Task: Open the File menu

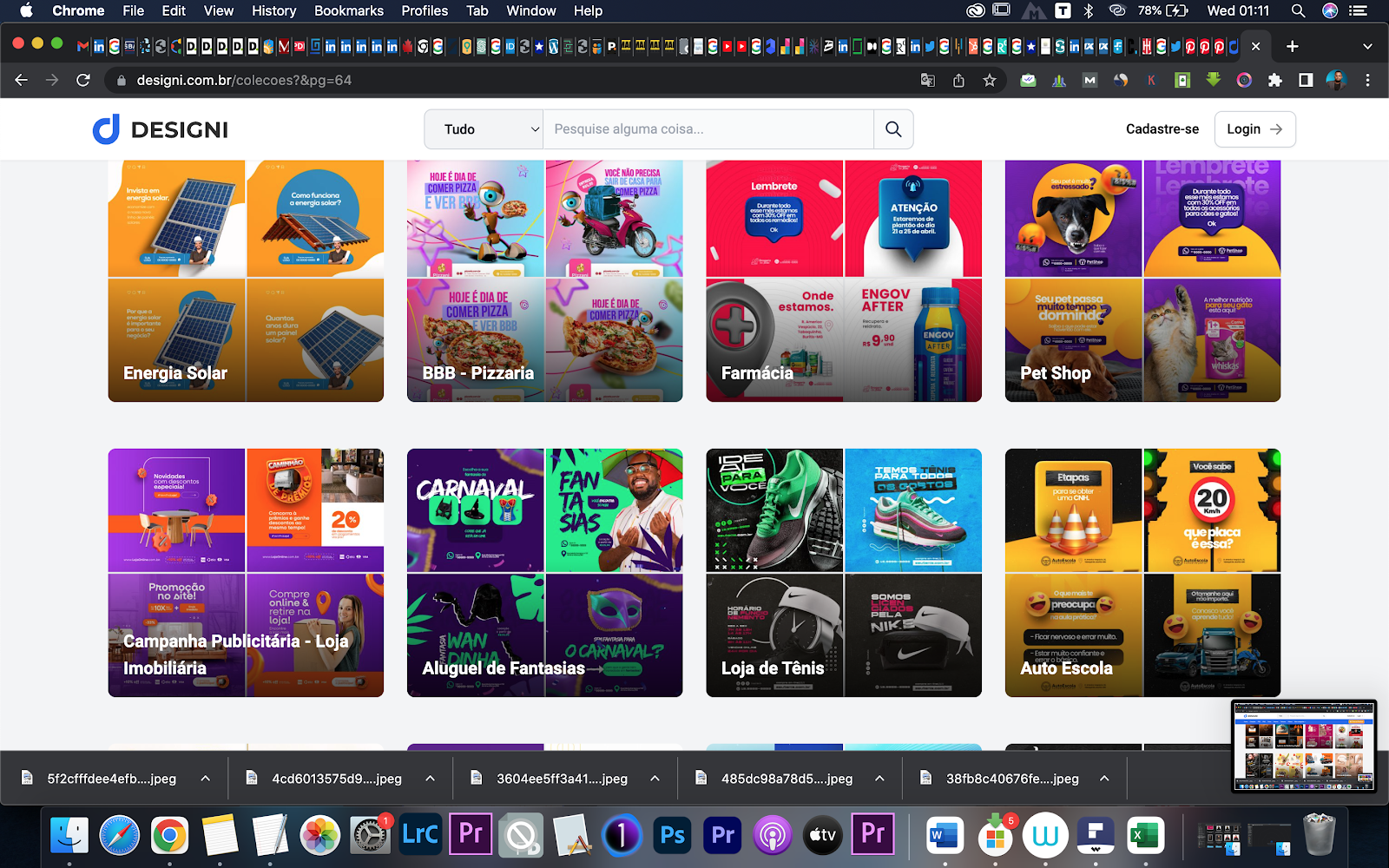Action: point(134,10)
